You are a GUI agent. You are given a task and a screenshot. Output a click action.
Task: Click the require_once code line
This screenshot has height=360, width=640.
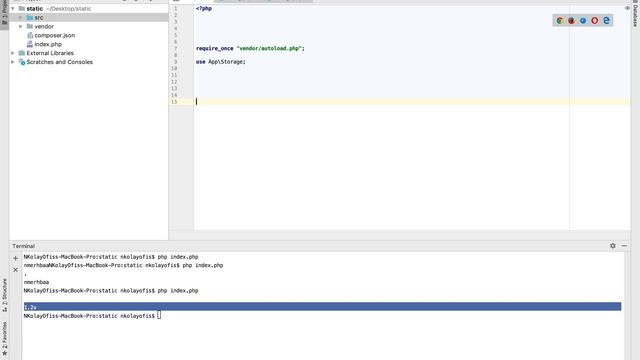(x=250, y=48)
